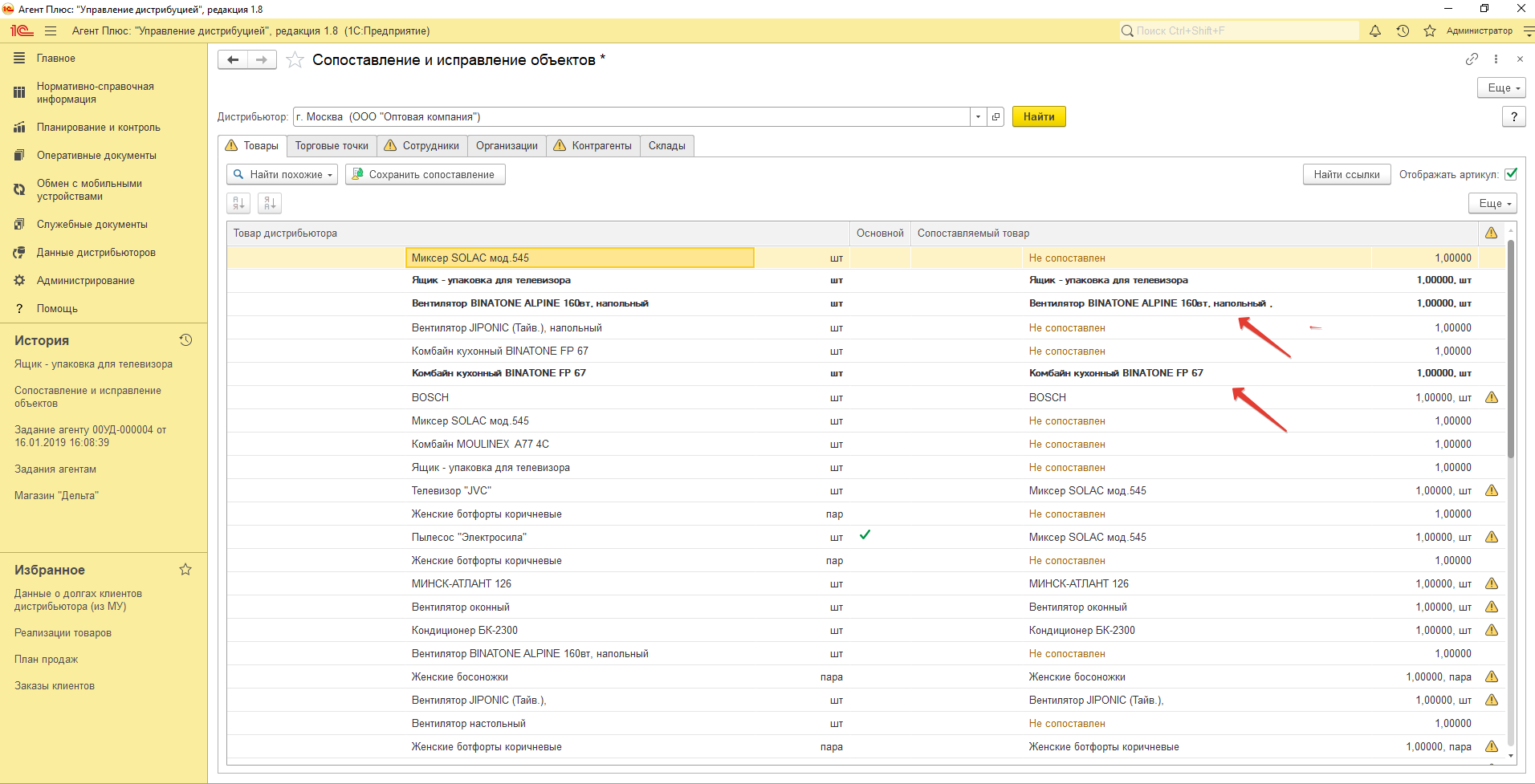1535x784 pixels.
Task: Sort table ascending icon
Action: click(x=238, y=203)
